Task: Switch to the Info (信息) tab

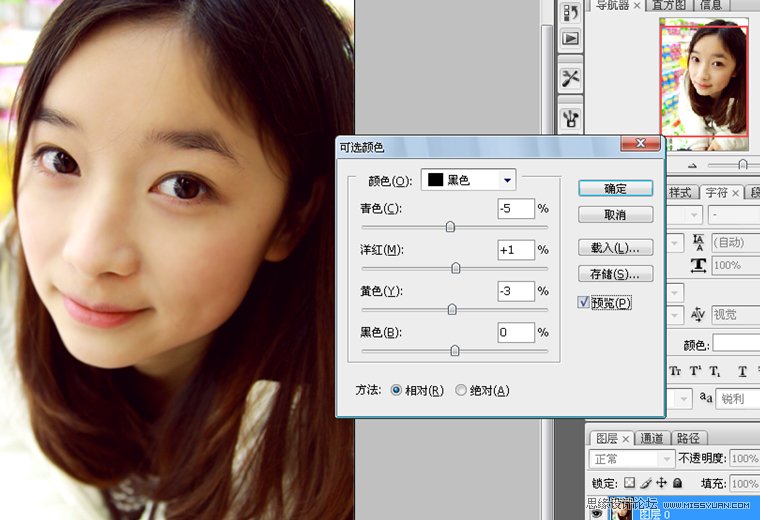Action: [712, 5]
